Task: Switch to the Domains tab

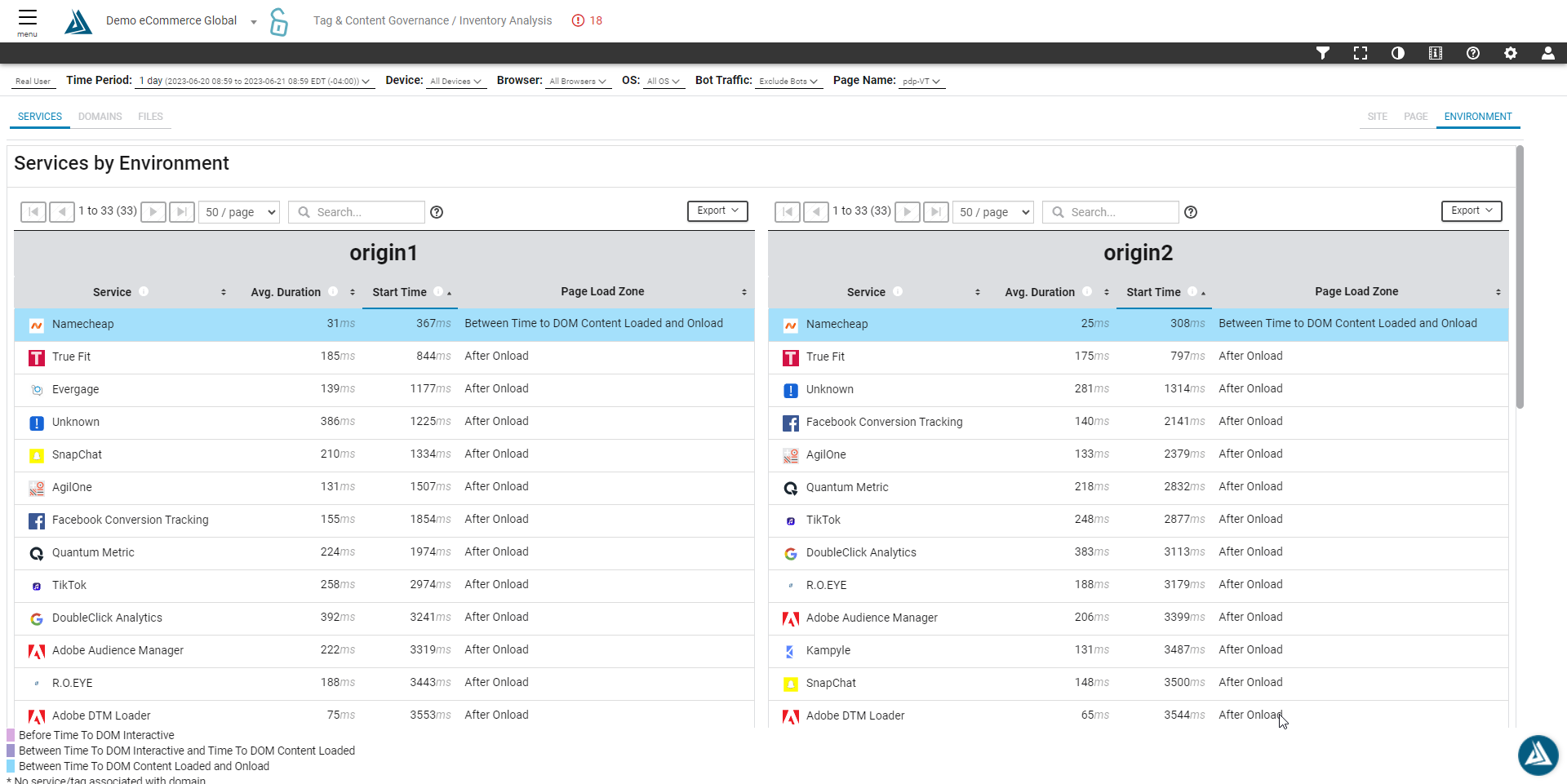Action: pyautogui.click(x=100, y=117)
